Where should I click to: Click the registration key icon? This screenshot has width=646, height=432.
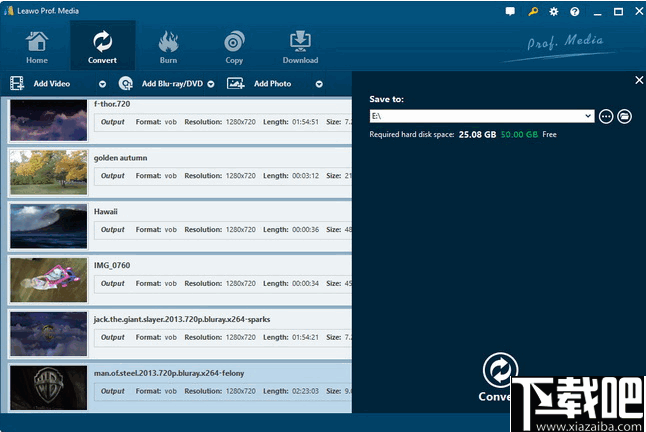coord(533,12)
